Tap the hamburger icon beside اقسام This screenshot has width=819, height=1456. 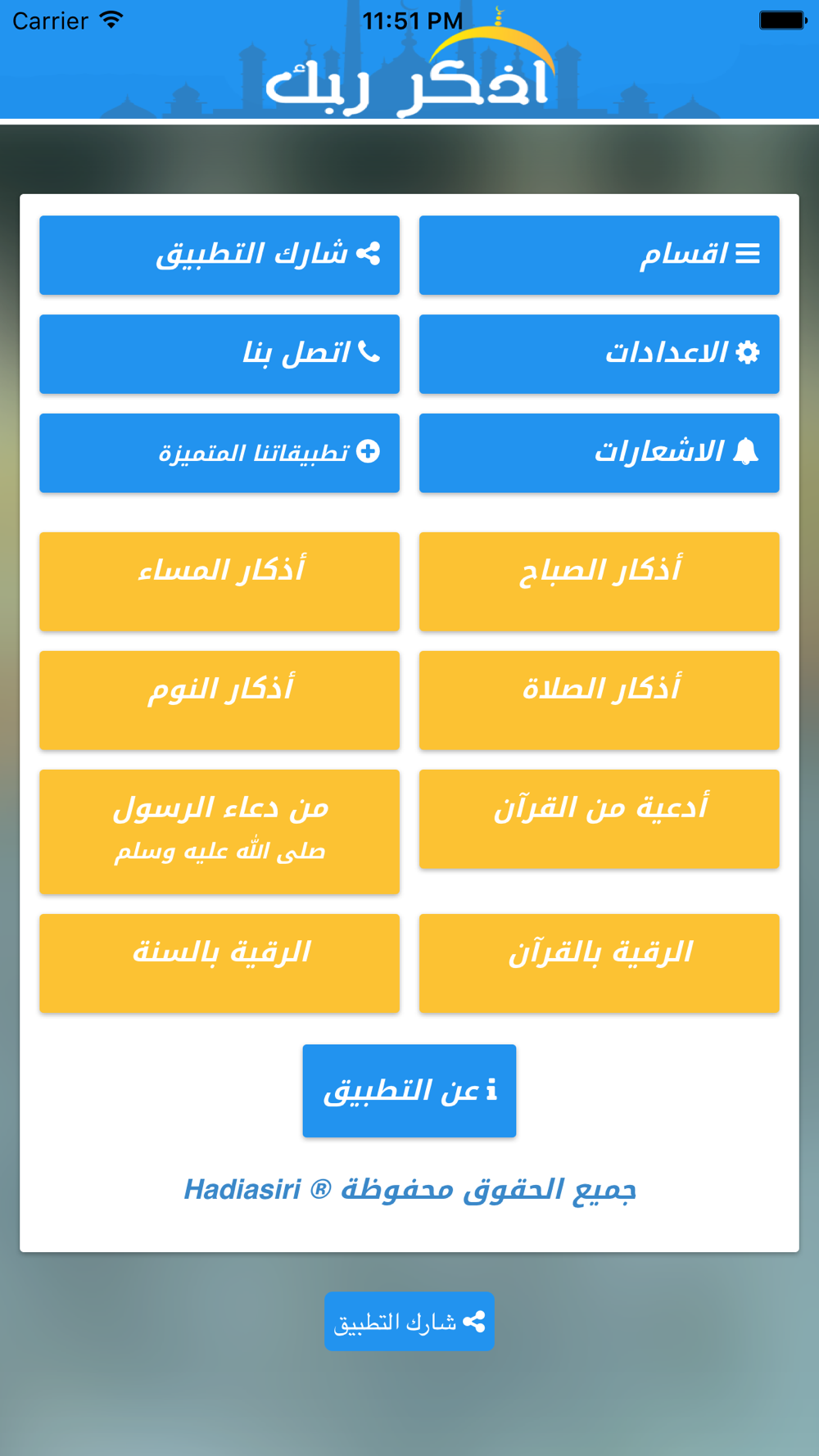pyautogui.click(x=747, y=254)
